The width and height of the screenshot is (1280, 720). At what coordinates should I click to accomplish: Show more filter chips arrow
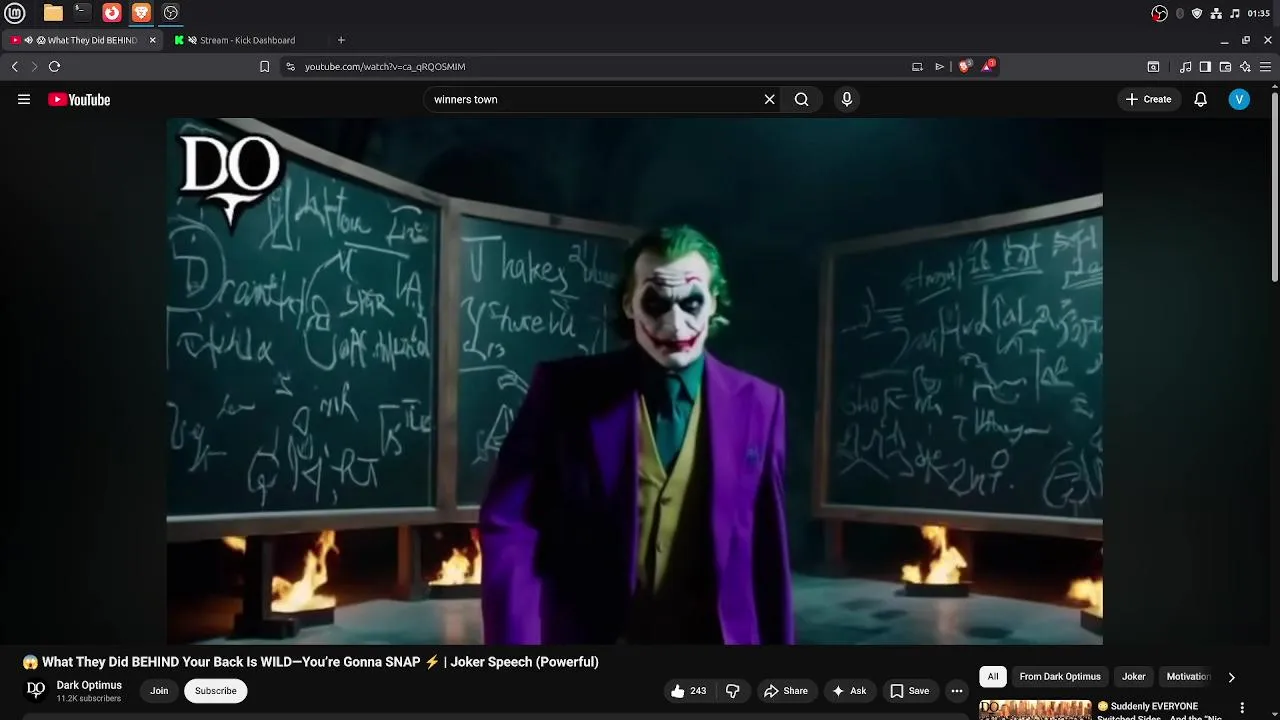pyautogui.click(x=1231, y=677)
